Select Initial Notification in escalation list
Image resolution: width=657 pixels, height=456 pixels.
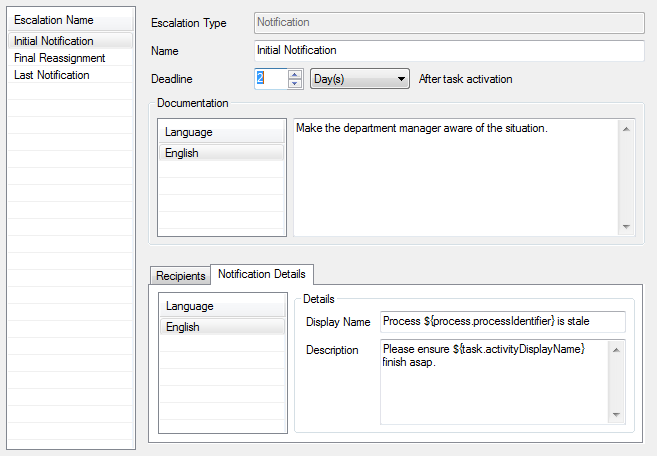(54, 41)
